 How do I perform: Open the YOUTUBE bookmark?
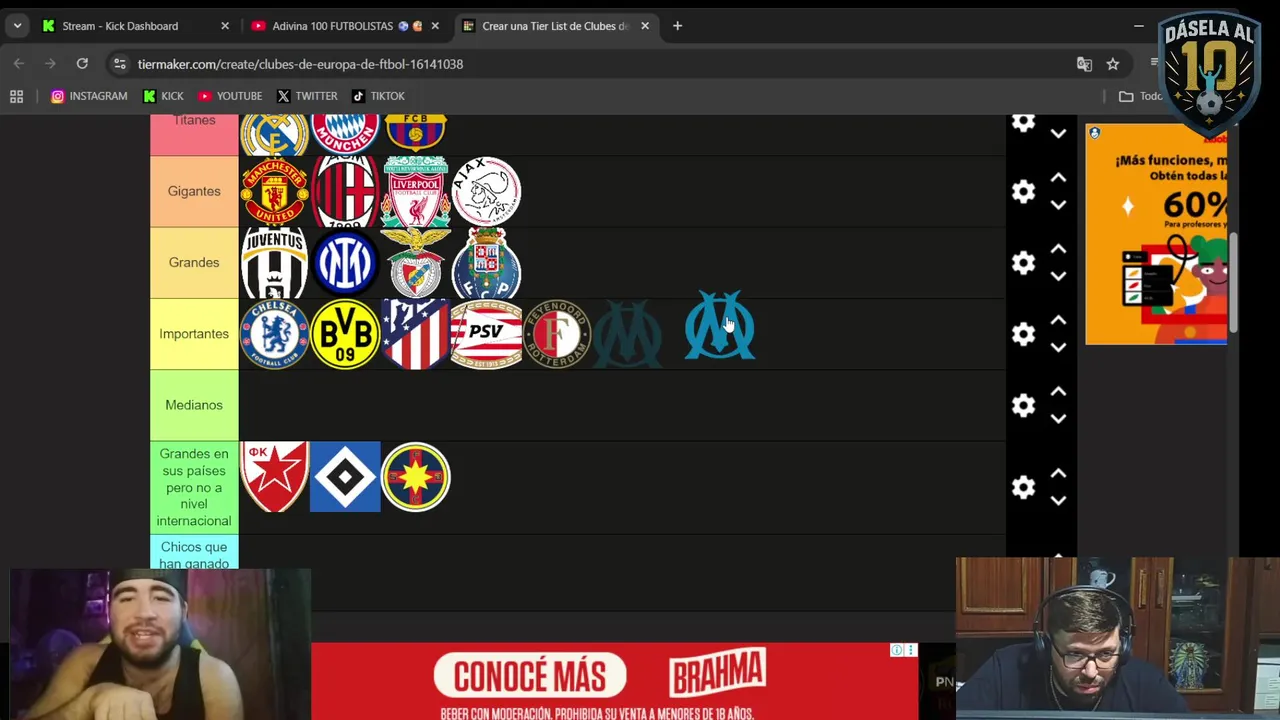point(230,96)
